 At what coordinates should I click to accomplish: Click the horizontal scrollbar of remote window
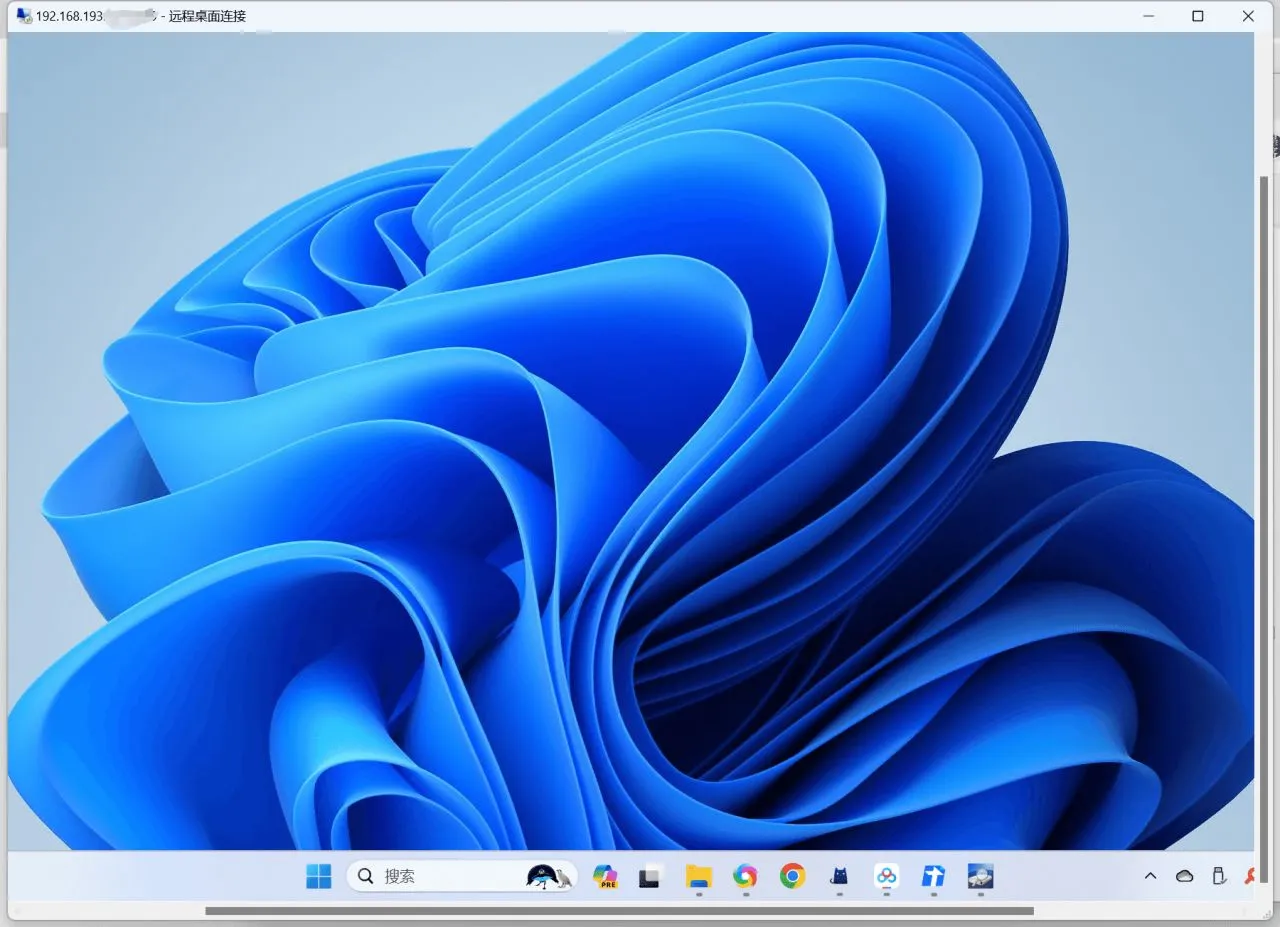click(619, 910)
